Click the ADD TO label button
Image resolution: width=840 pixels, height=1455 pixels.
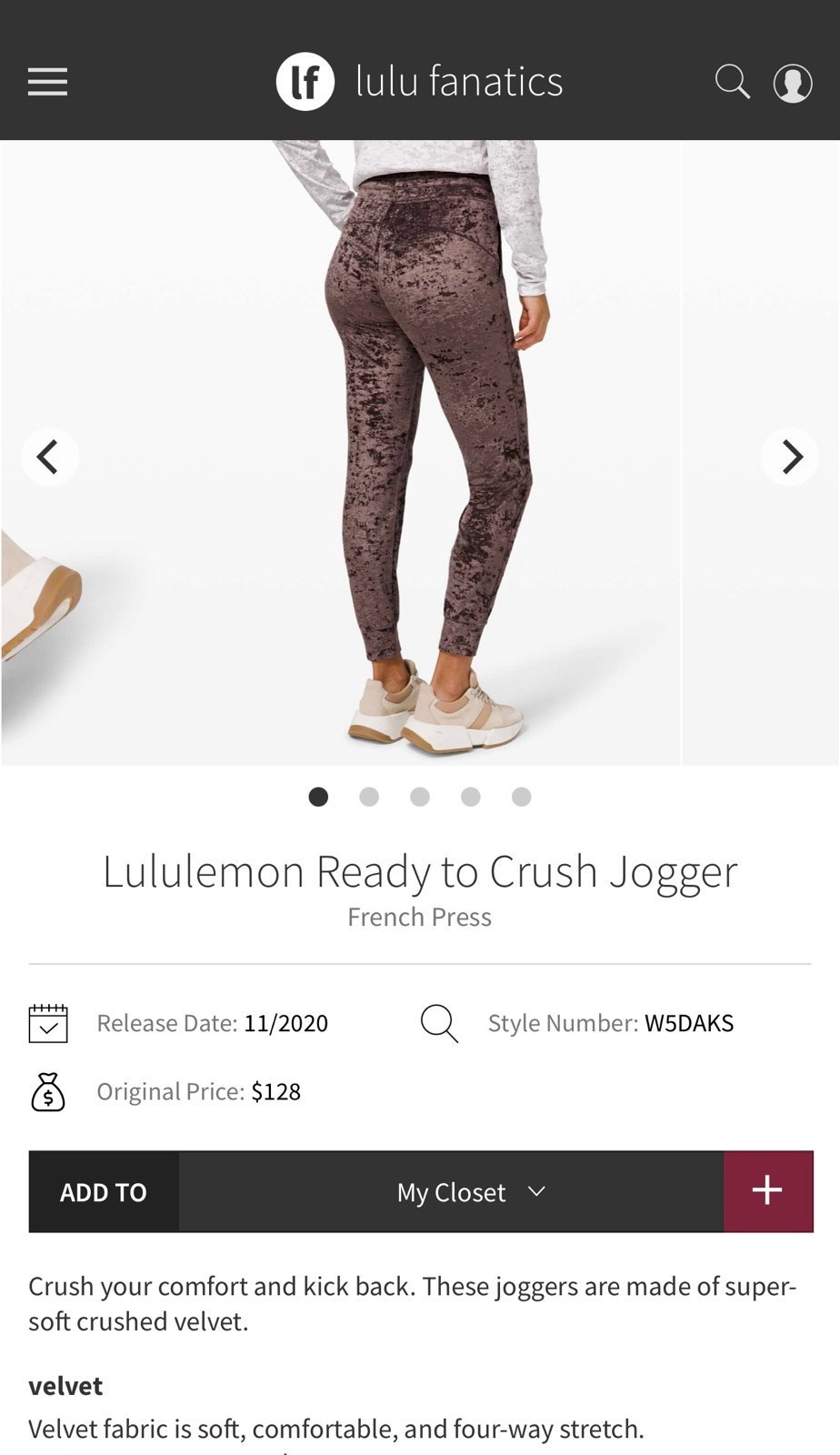pyautogui.click(x=104, y=1191)
